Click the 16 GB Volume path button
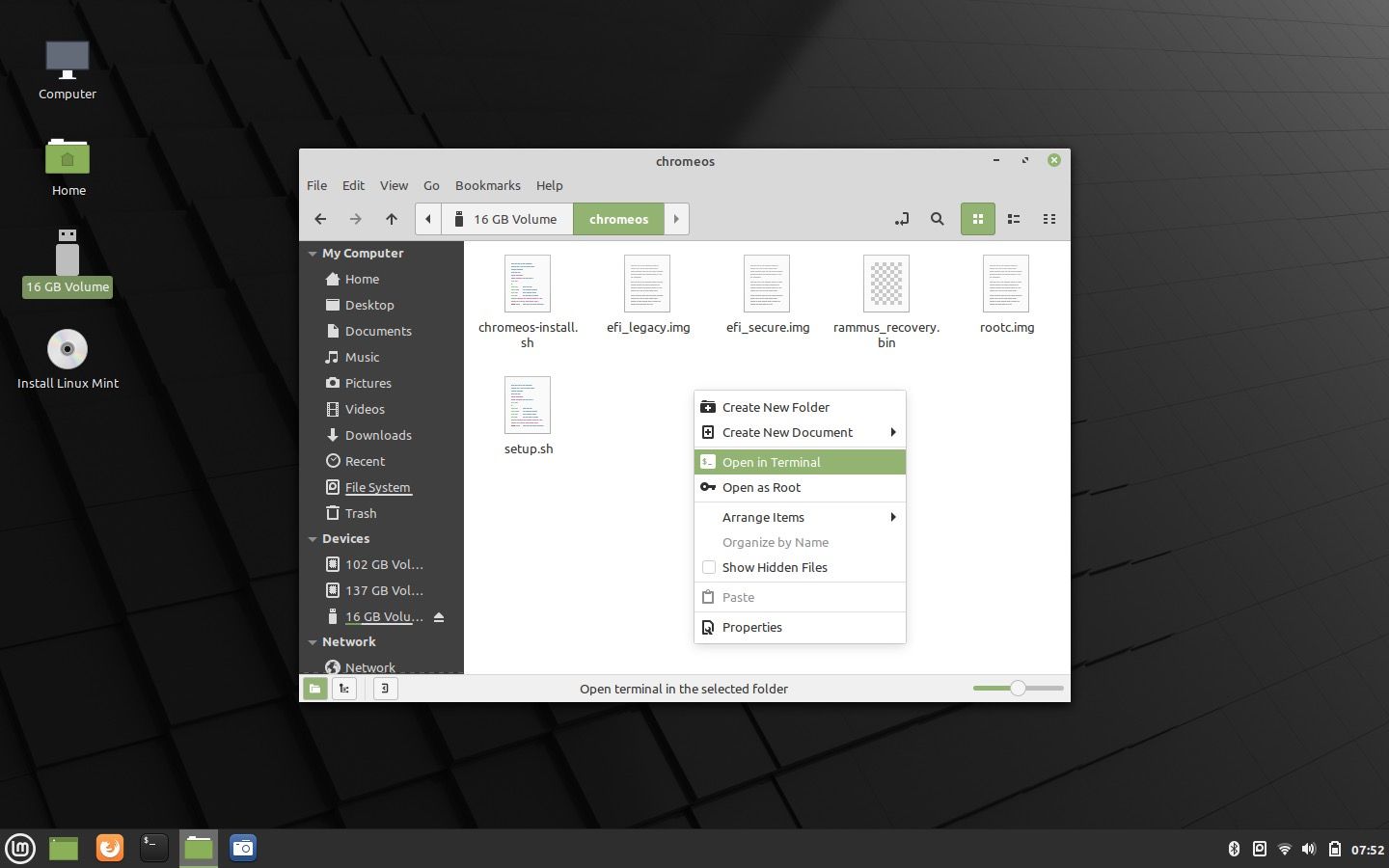 pyautogui.click(x=507, y=219)
